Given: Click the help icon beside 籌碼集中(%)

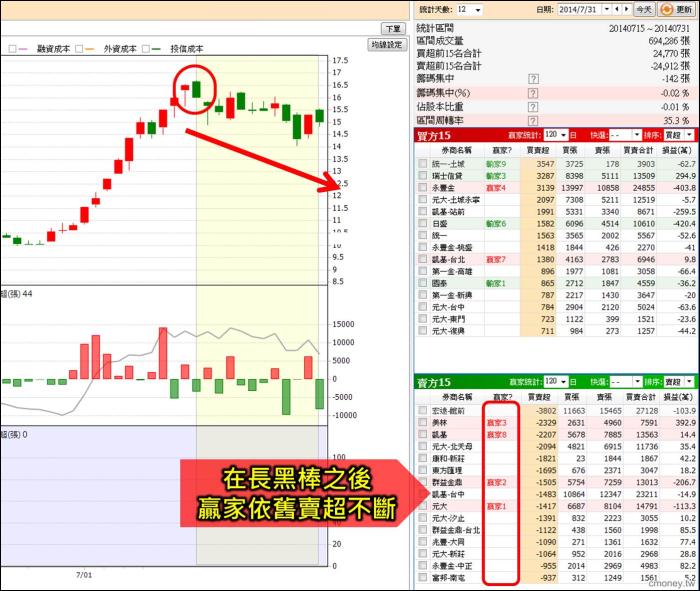Looking at the screenshot, I should [533, 93].
